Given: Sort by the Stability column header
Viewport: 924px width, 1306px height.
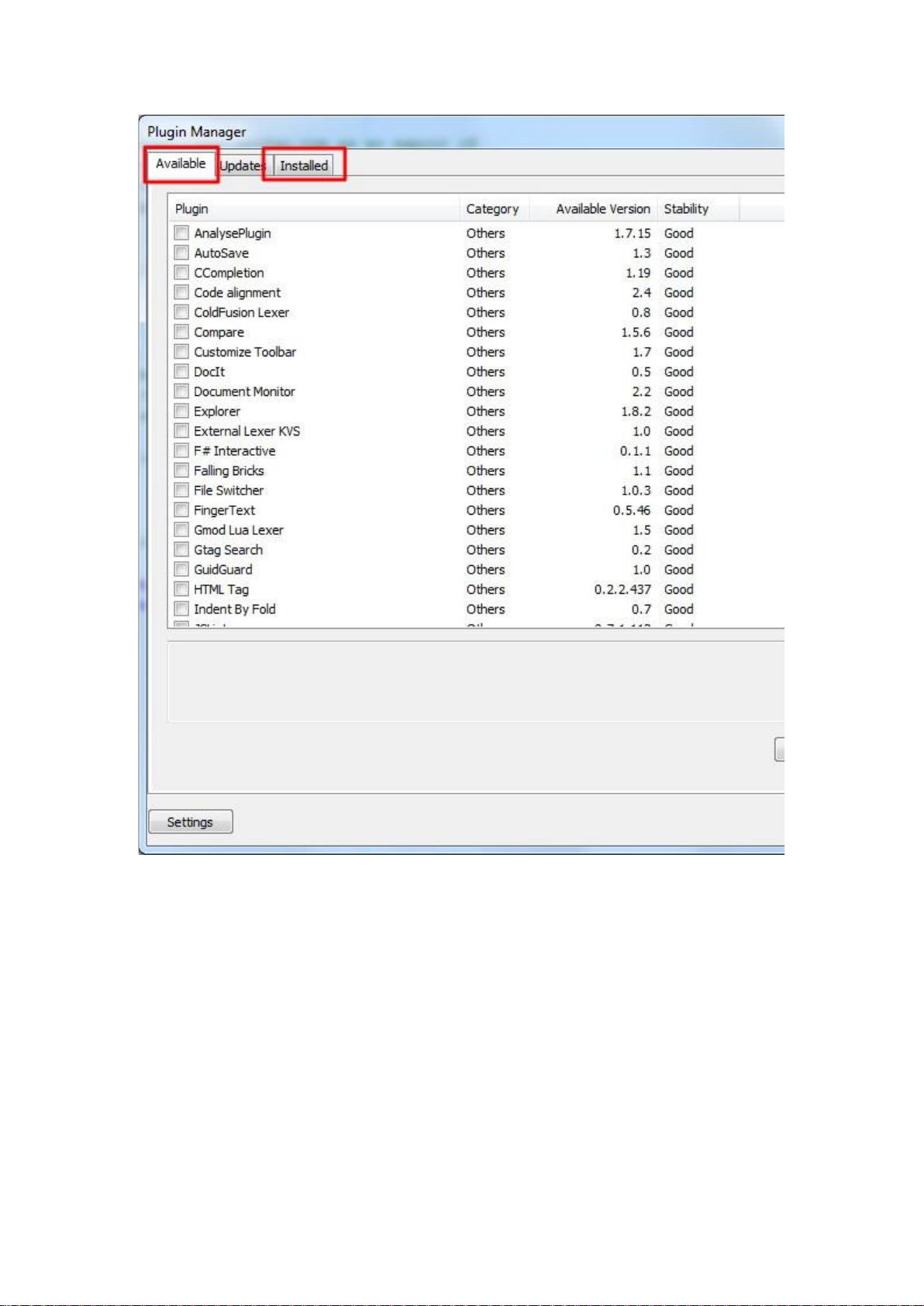Looking at the screenshot, I should pos(698,208).
